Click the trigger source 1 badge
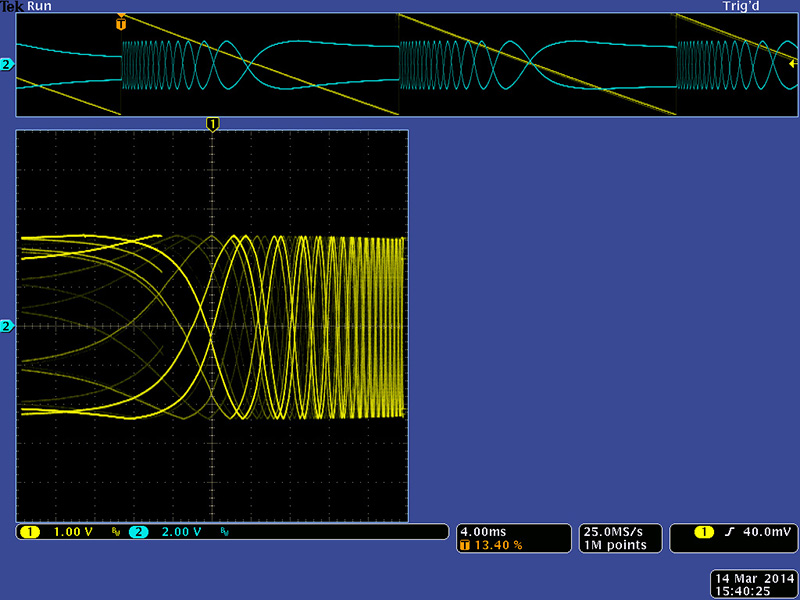 702,532
